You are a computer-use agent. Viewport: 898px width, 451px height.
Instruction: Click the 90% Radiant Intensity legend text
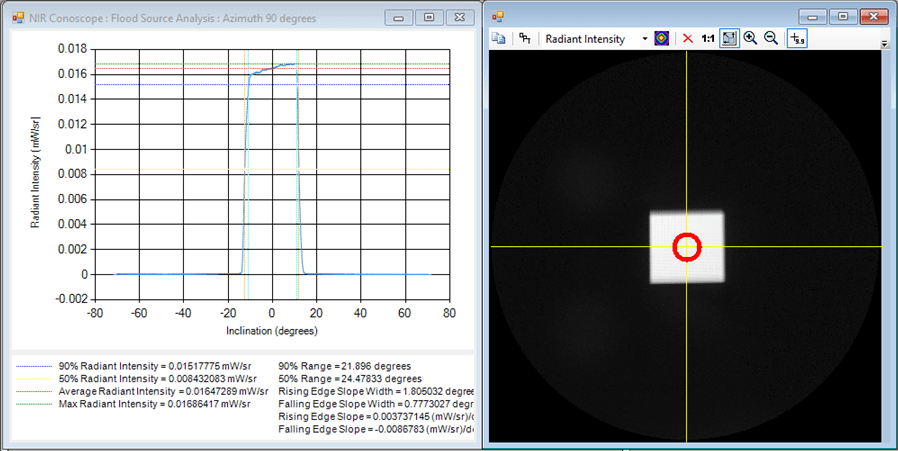pos(155,366)
